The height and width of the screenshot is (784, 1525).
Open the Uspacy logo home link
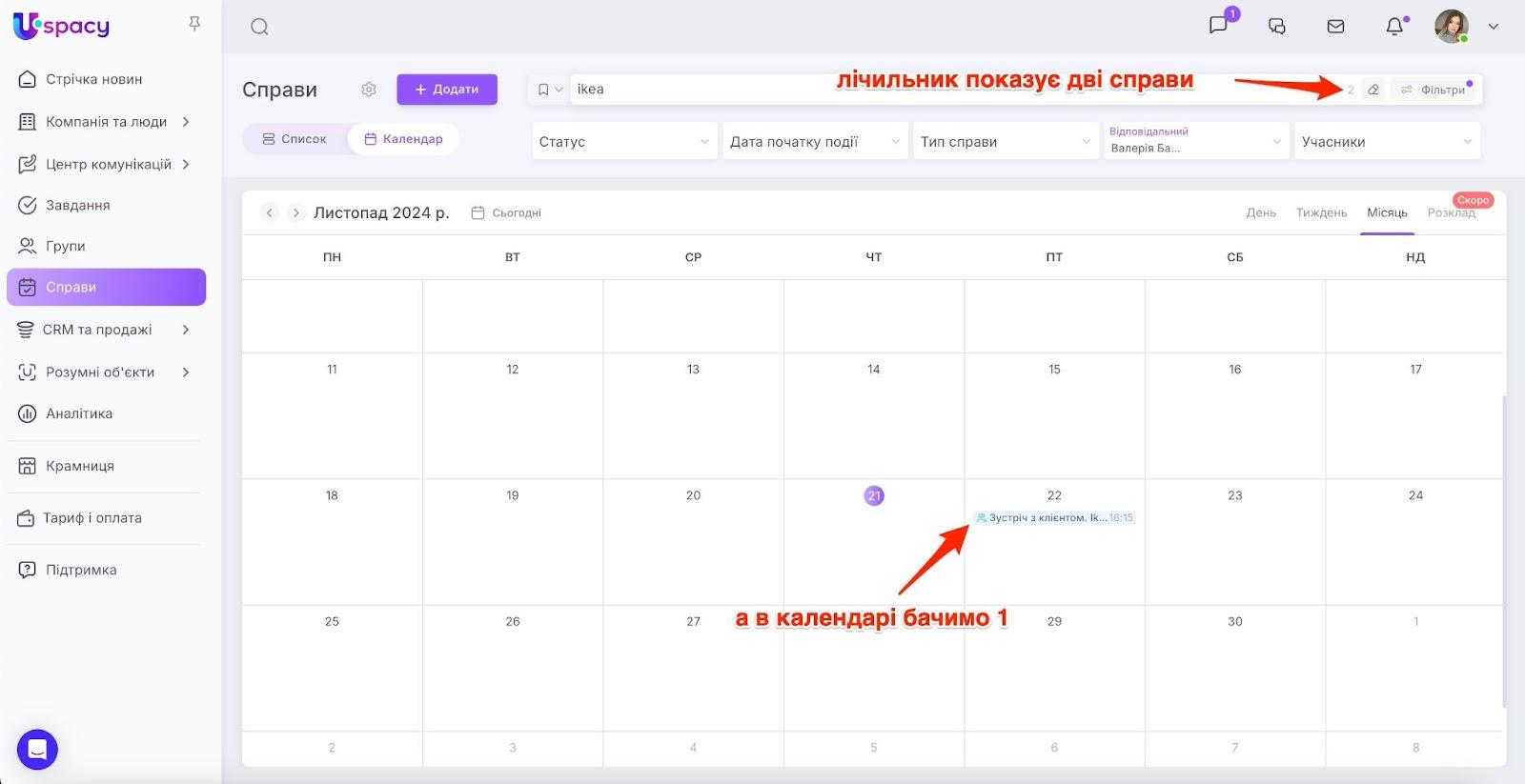(x=62, y=26)
